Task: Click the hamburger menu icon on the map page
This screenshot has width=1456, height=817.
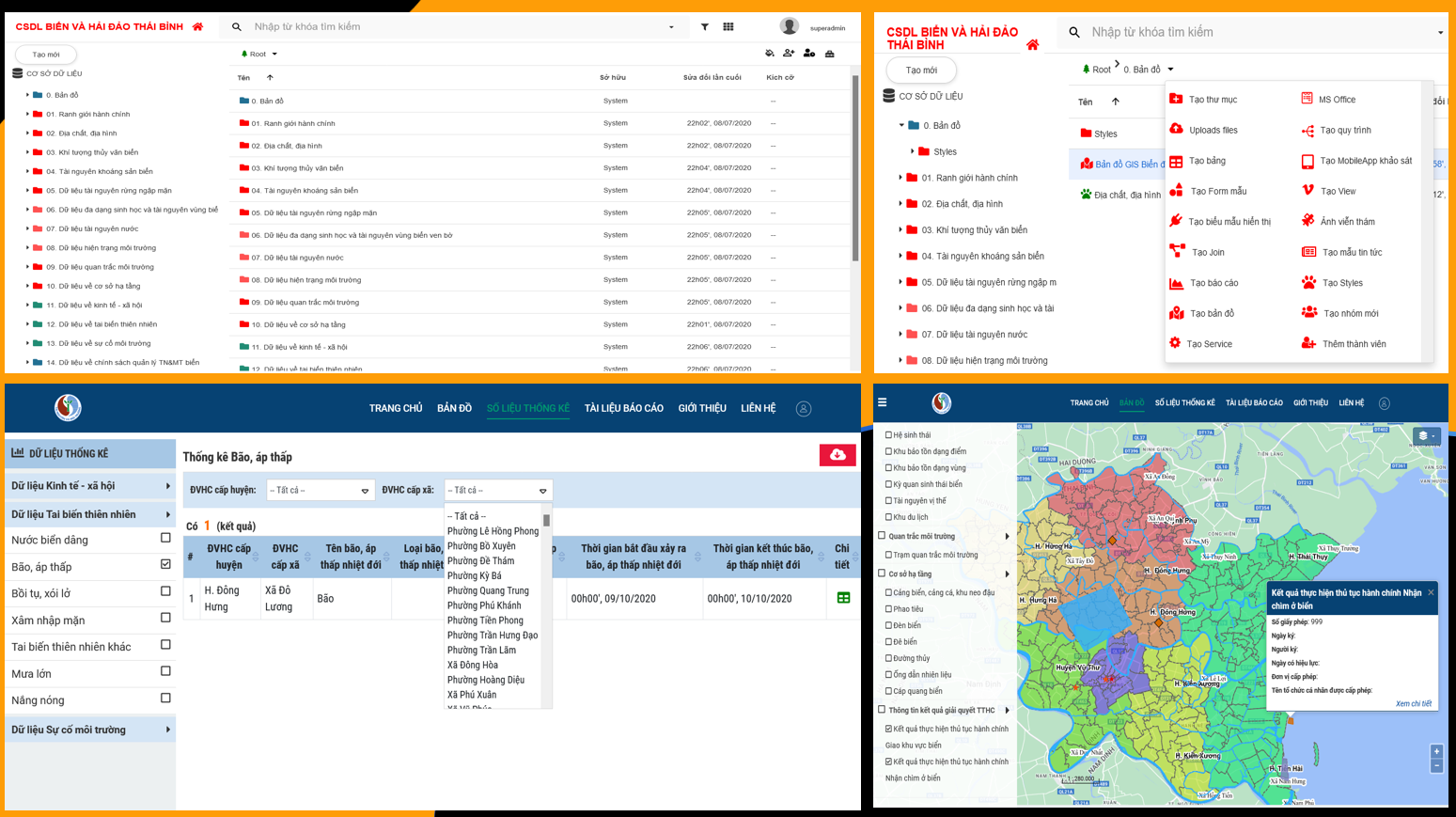Action: click(x=883, y=402)
